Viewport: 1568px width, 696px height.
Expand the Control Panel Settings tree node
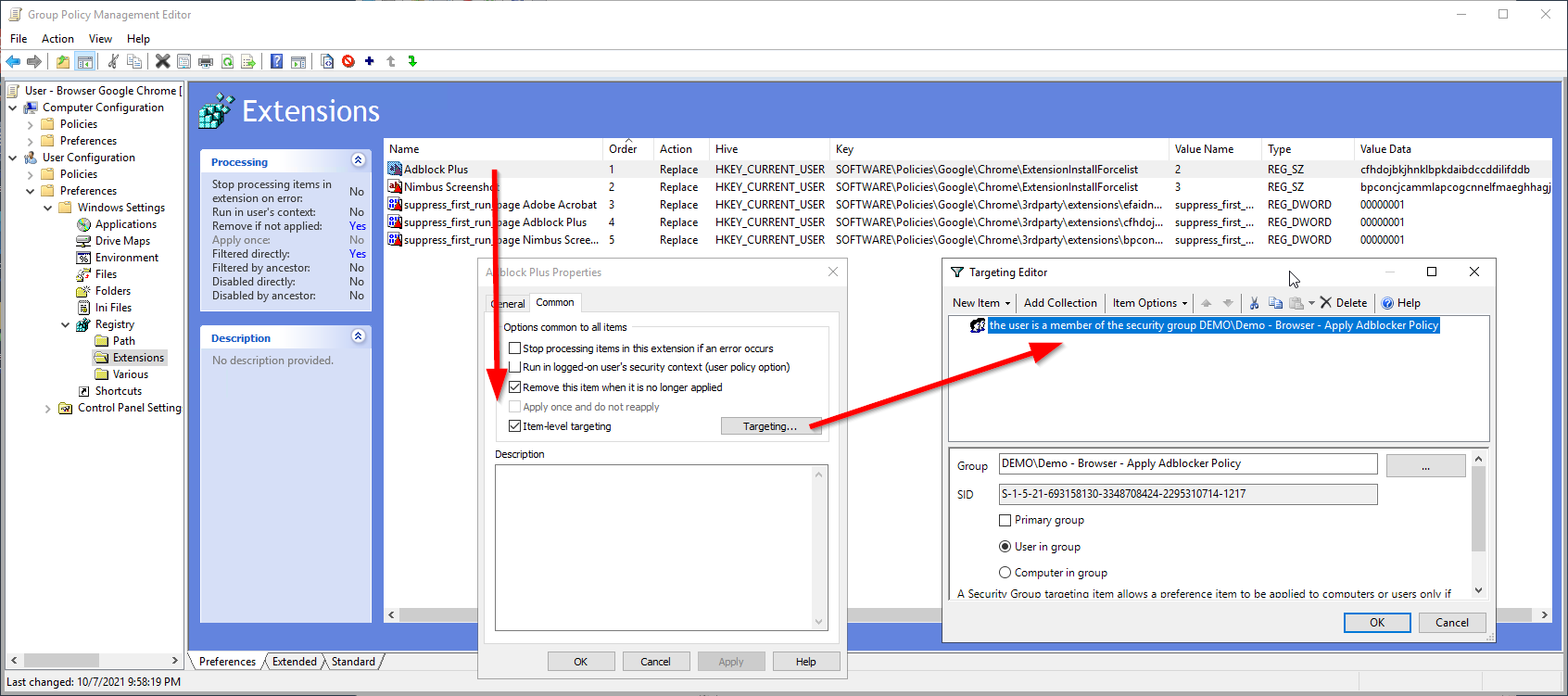[48, 409]
